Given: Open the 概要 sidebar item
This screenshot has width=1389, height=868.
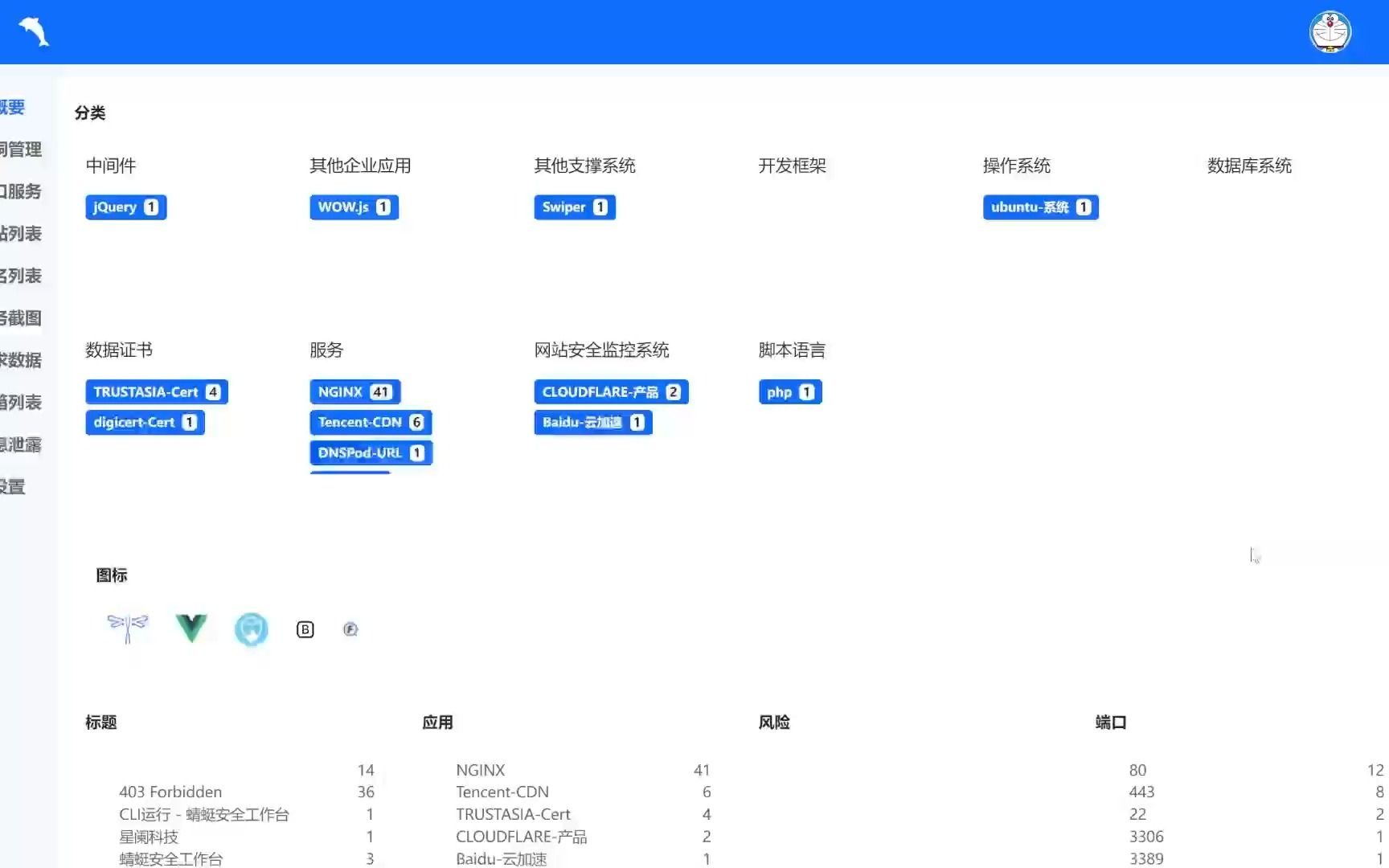Looking at the screenshot, I should click(x=13, y=107).
